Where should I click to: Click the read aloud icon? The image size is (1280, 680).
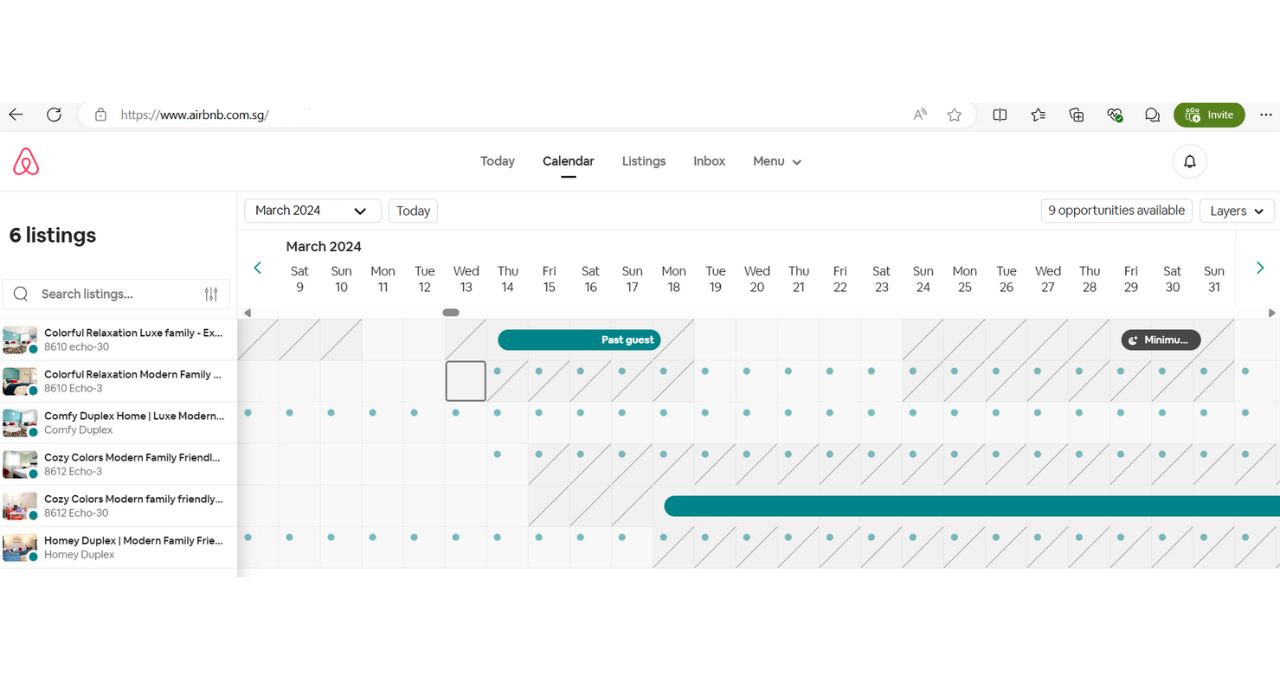tap(920, 115)
